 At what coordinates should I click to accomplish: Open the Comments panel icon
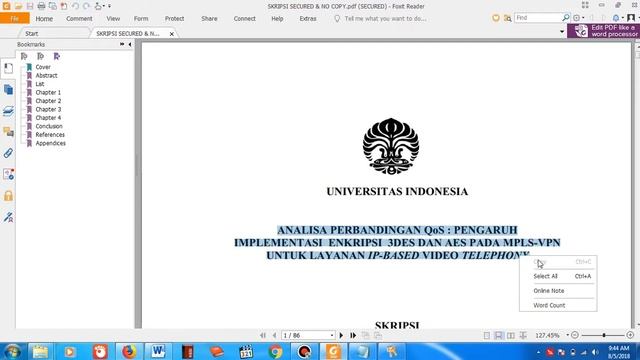pos(8,132)
